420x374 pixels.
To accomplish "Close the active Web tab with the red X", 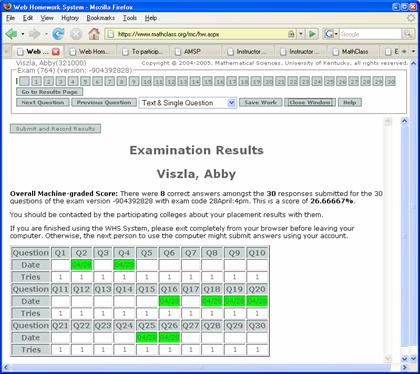I will [x=56, y=52].
